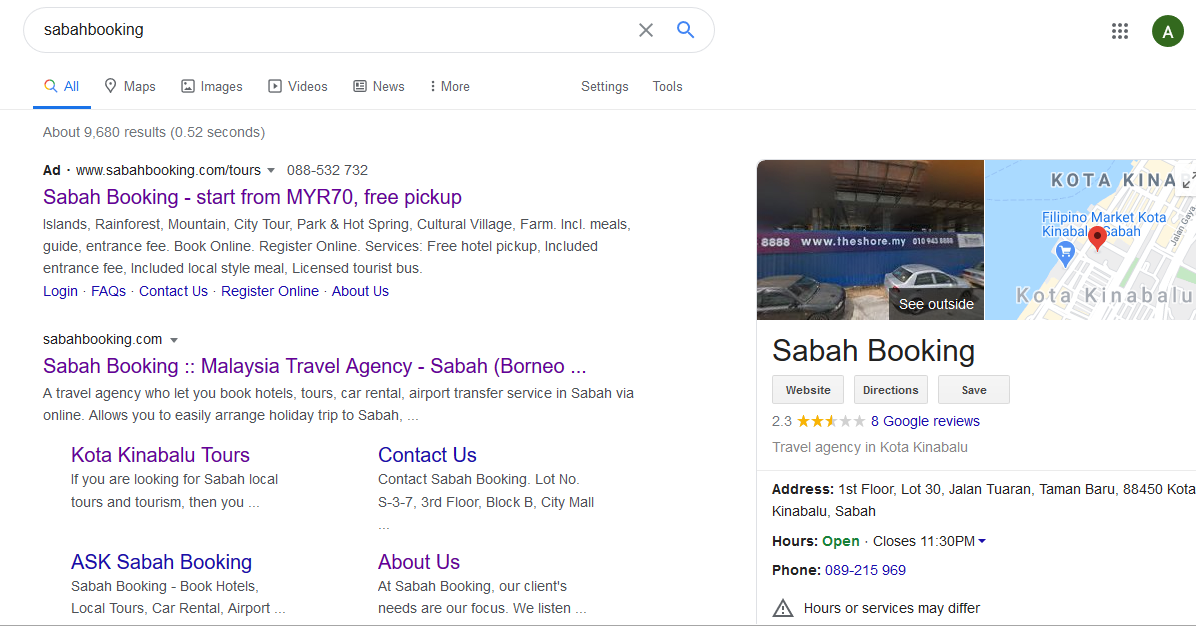Click the warning triangle icon near hours notice

(783, 608)
